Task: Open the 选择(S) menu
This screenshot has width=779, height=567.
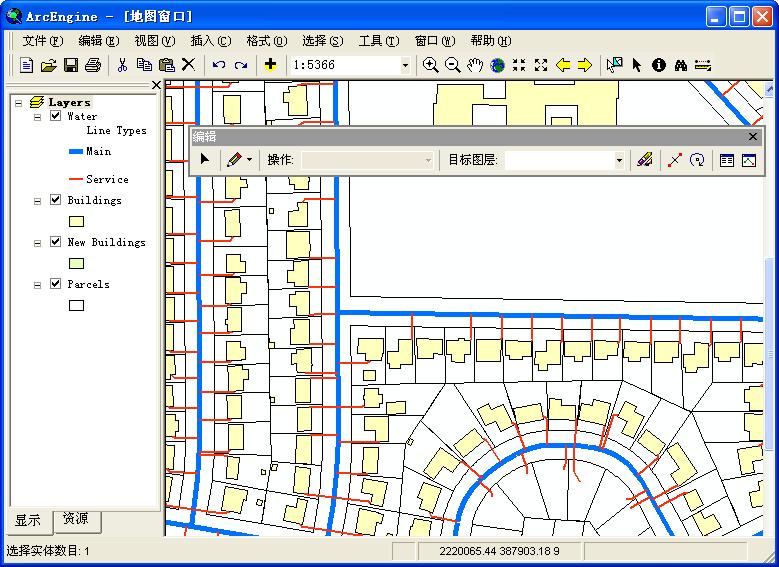Action: [322, 41]
